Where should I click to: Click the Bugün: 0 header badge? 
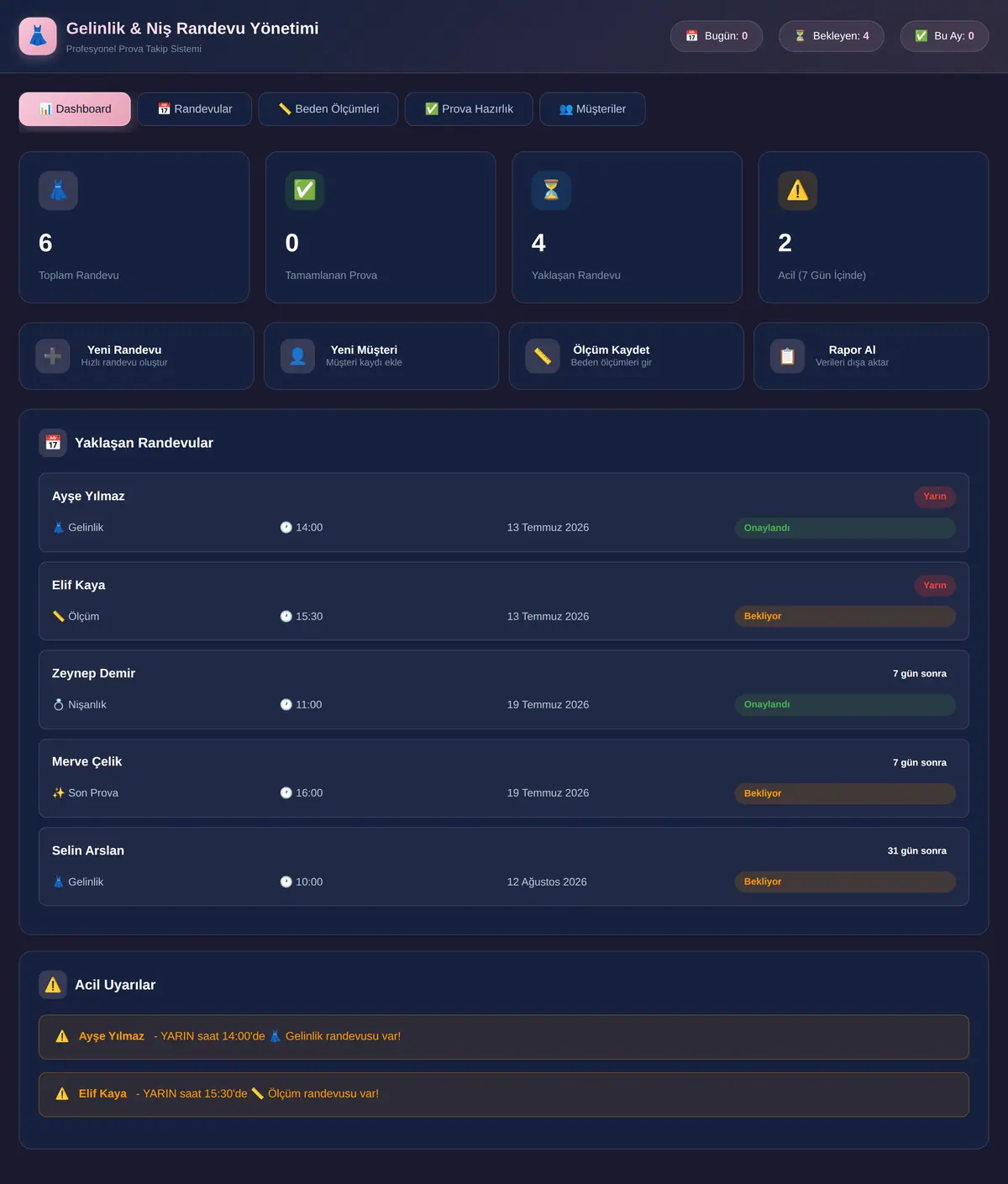pyautogui.click(x=717, y=36)
